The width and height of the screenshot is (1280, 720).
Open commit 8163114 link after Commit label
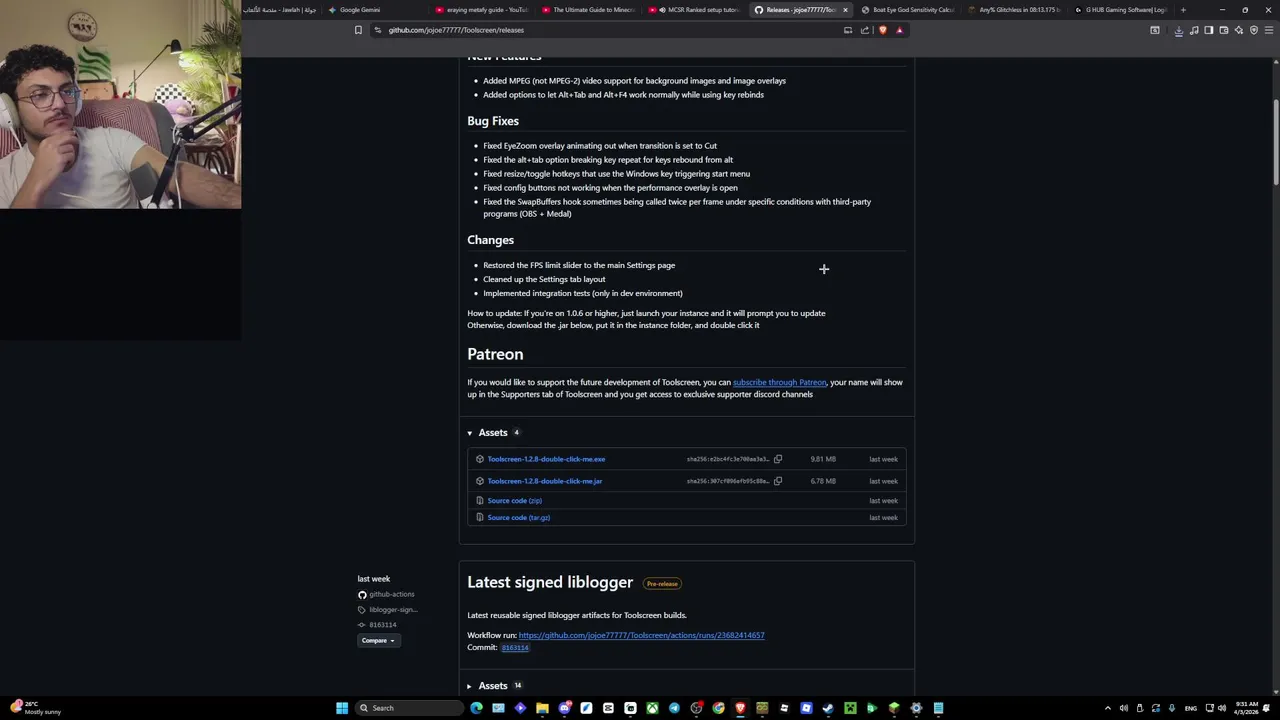click(515, 648)
